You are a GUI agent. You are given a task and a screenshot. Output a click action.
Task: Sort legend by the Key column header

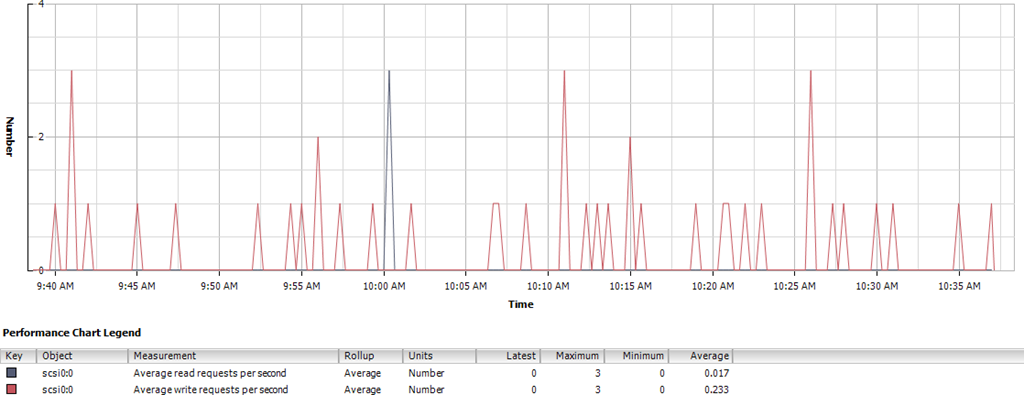coord(19,356)
